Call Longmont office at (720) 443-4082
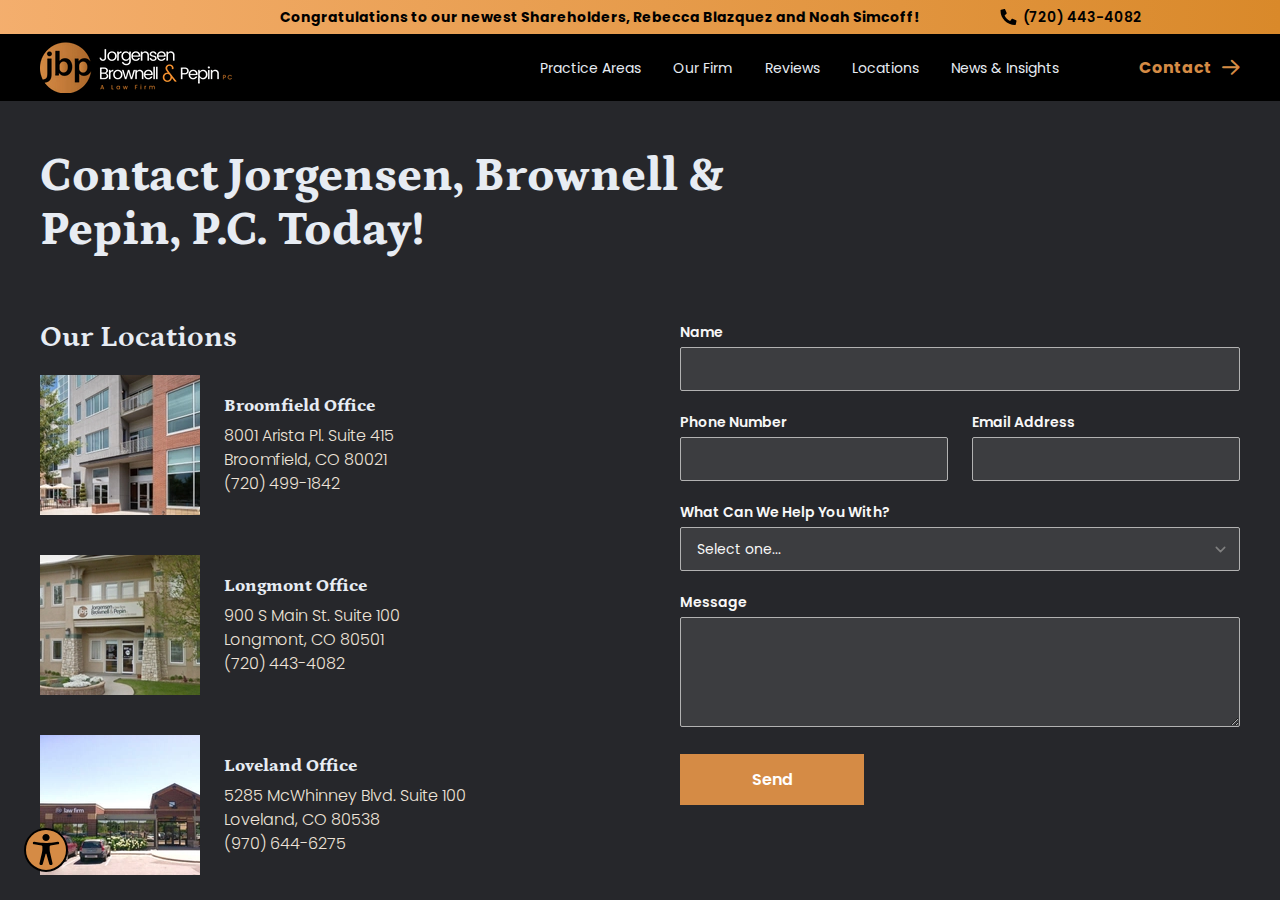 click(x=285, y=663)
